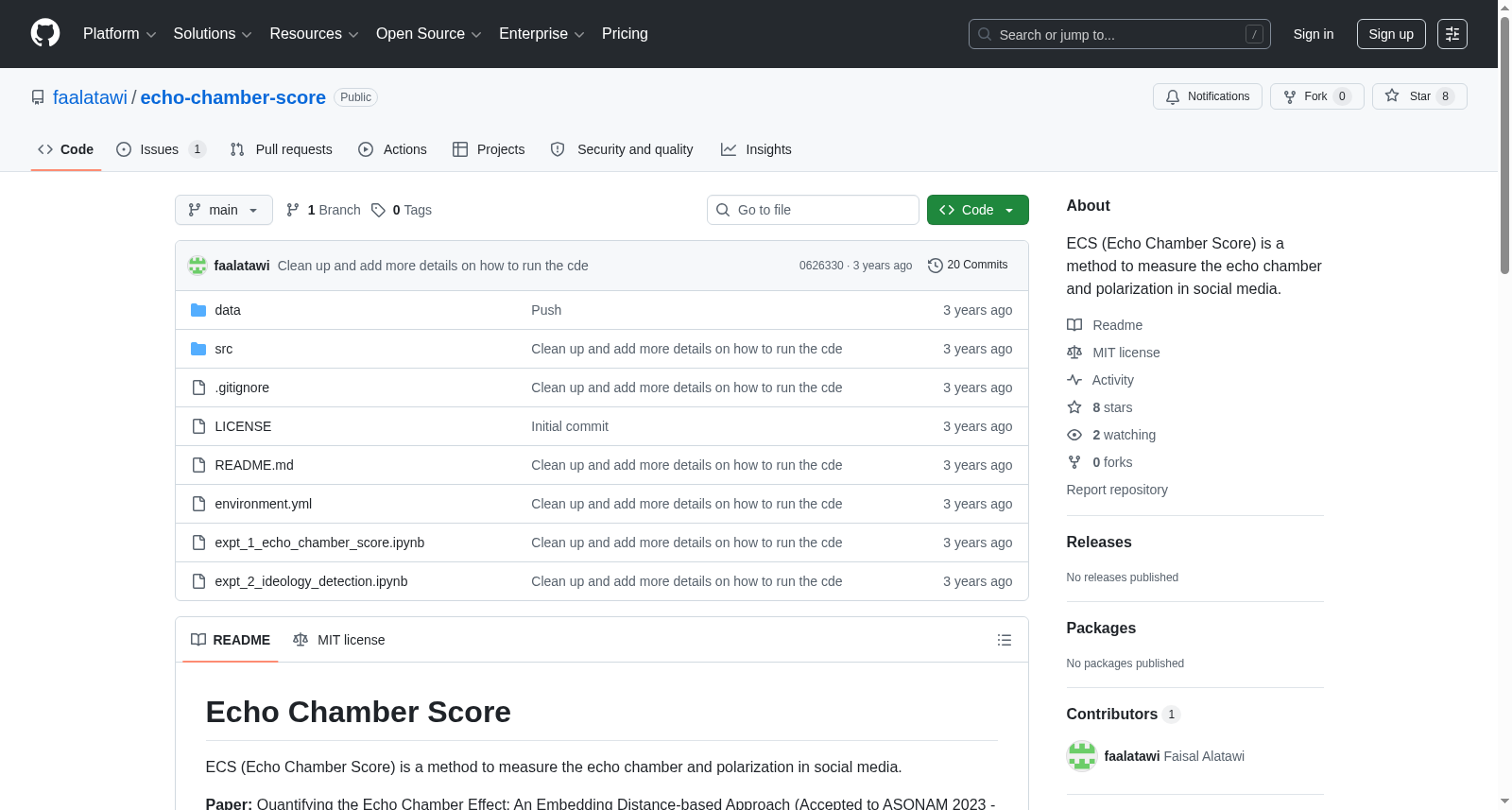Open the main branch selector dropdown

pos(224,210)
